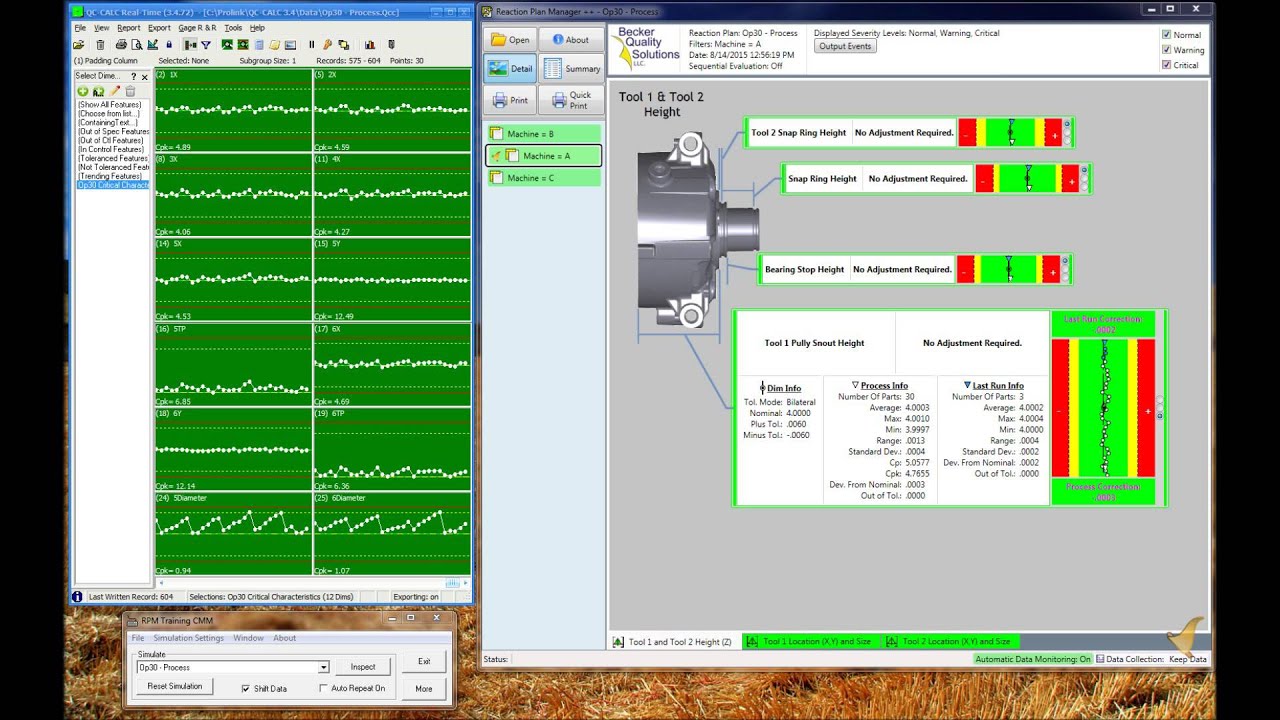Click Automatic Data Monitoring: On status indicator
The width and height of the screenshot is (1280, 720).
[1033, 659]
